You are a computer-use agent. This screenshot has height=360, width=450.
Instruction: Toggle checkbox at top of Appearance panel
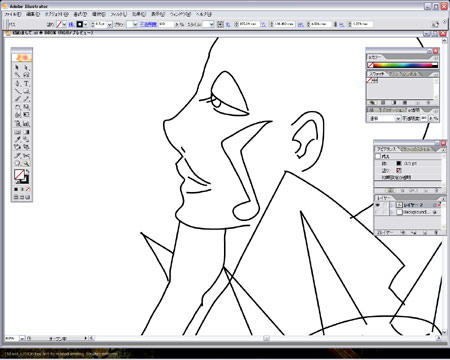pos(378,156)
